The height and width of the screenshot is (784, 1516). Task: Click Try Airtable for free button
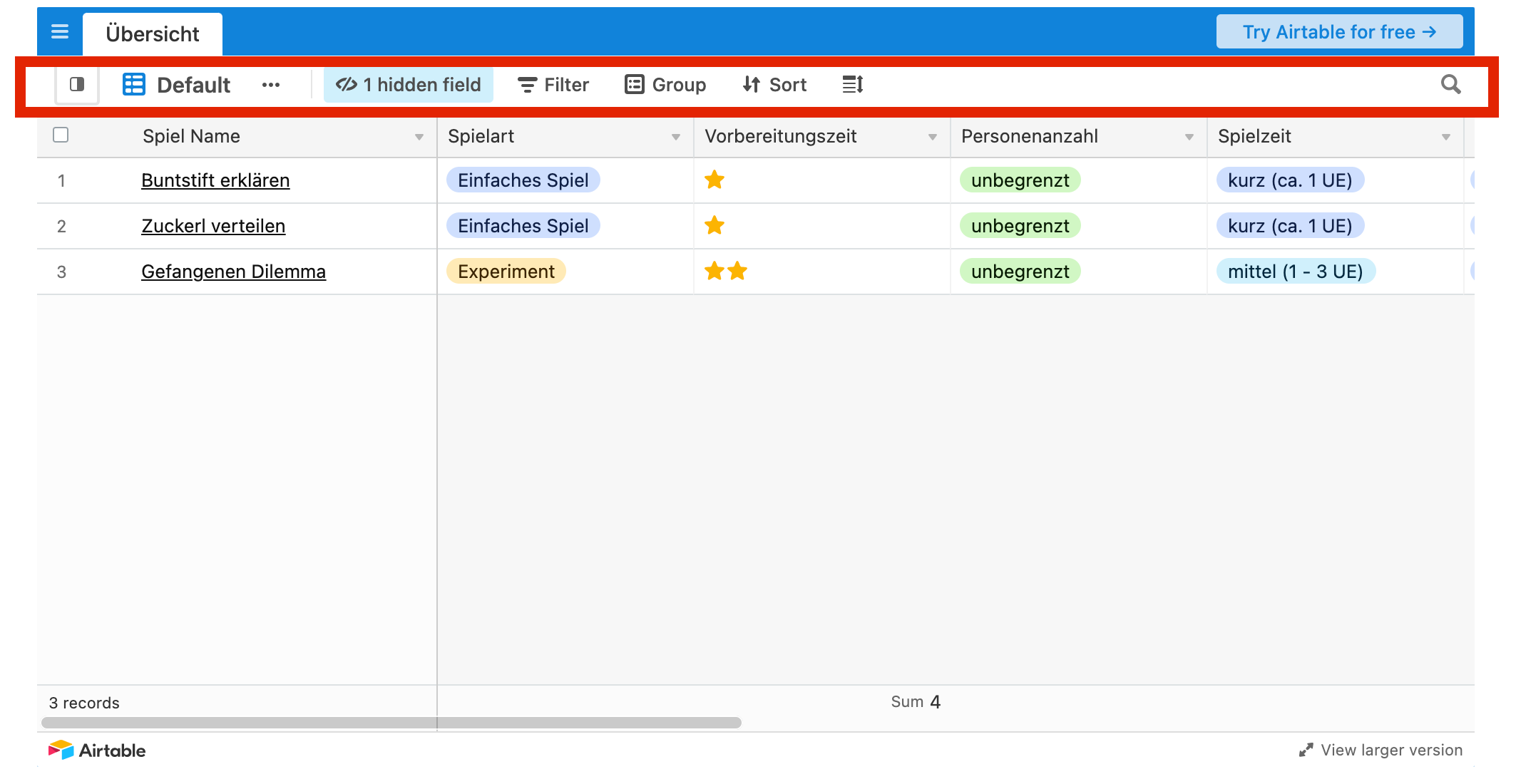point(1339,32)
